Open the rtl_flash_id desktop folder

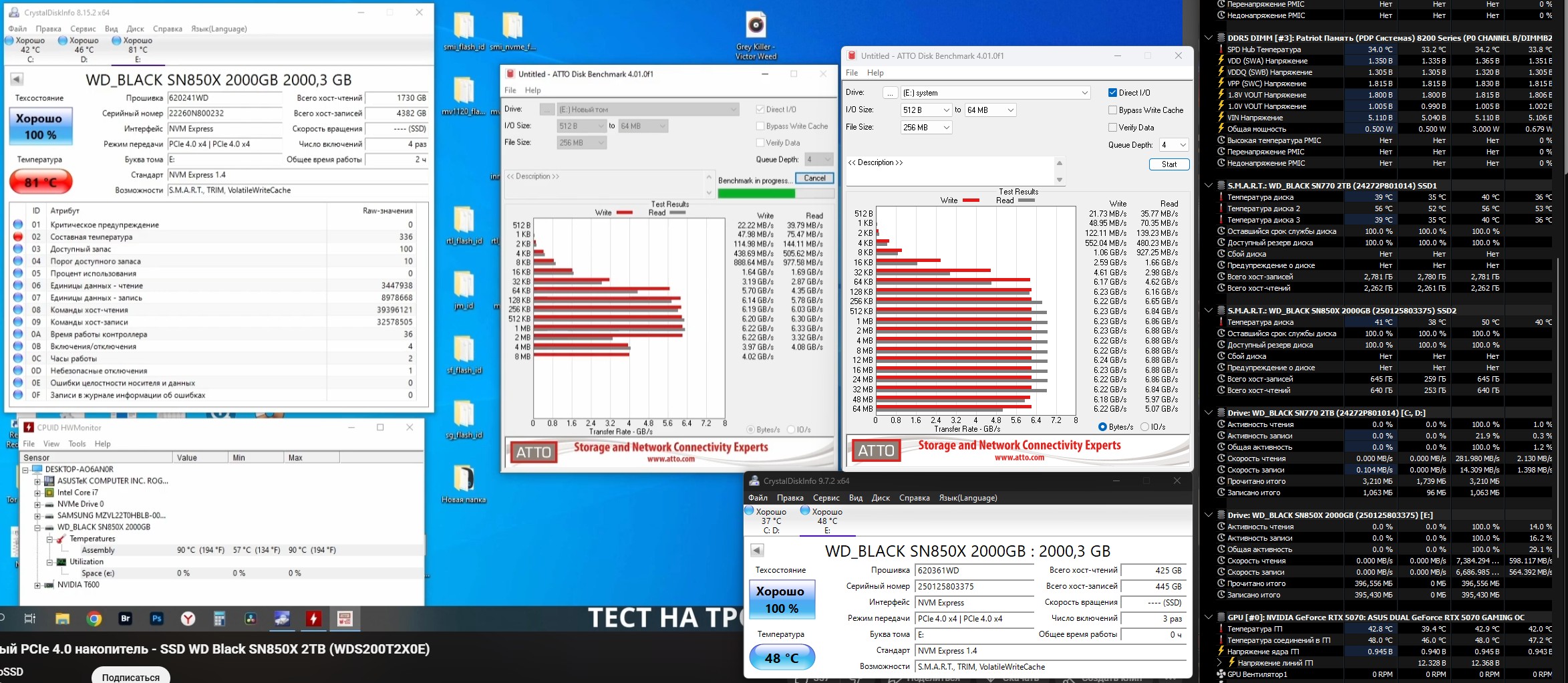[x=464, y=225]
